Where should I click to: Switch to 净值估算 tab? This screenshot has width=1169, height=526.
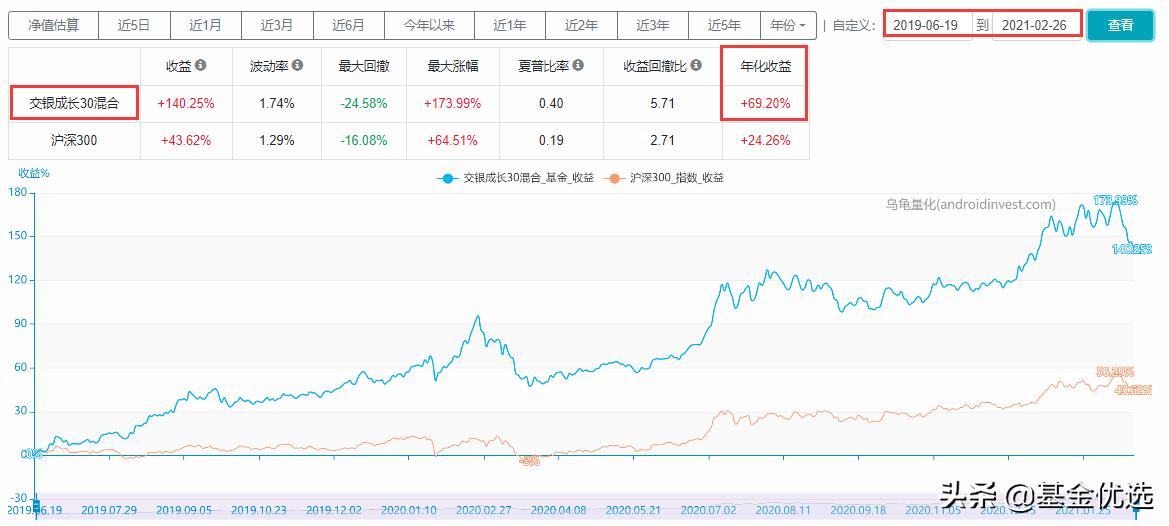pos(54,25)
